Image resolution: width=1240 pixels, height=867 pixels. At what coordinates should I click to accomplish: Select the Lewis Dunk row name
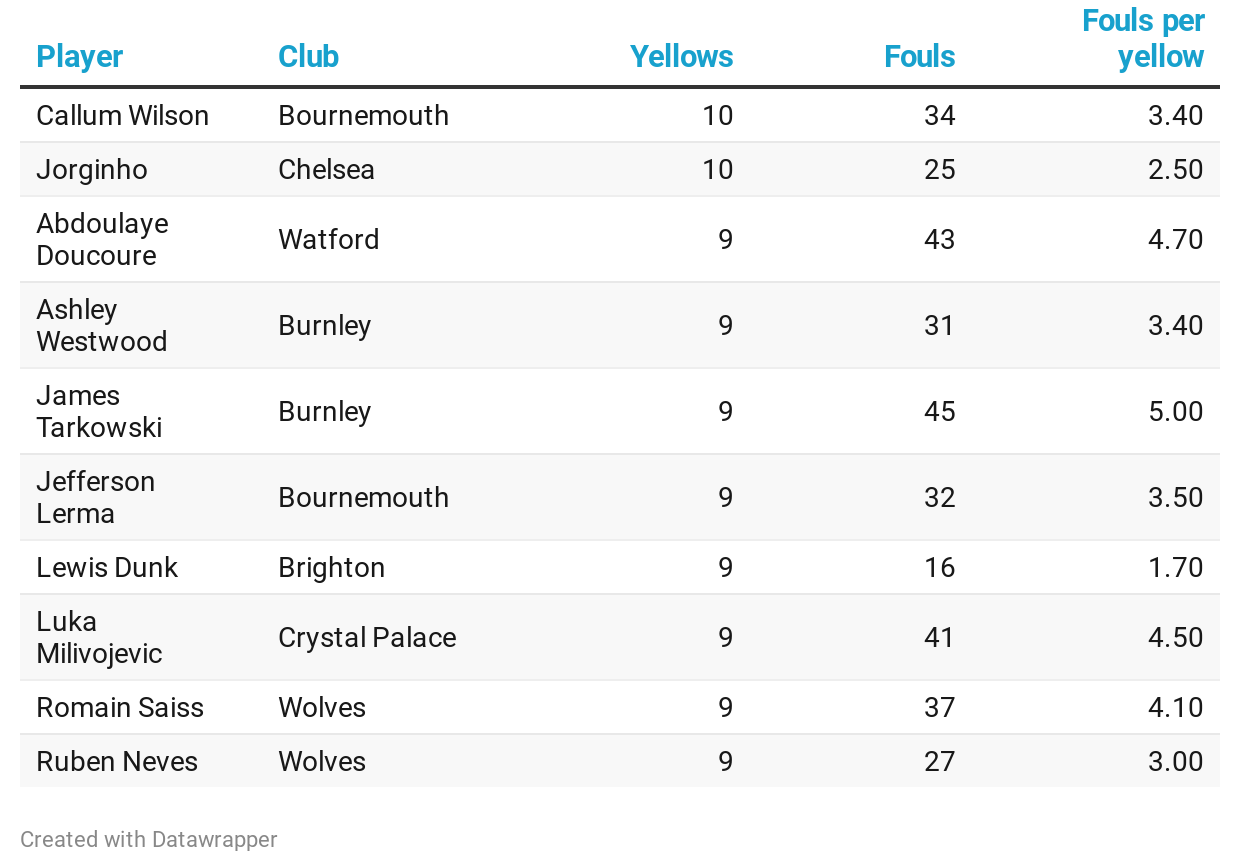(107, 568)
